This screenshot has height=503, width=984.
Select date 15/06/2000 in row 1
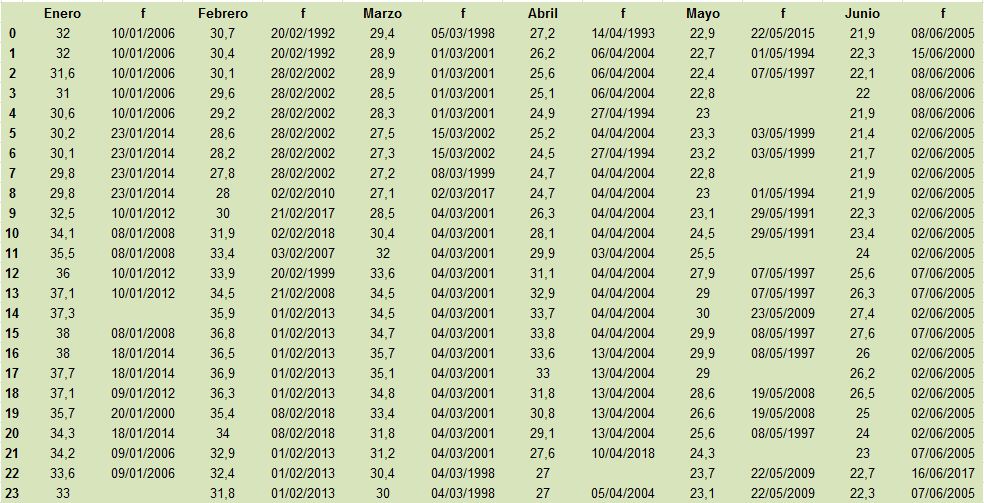pos(943,53)
